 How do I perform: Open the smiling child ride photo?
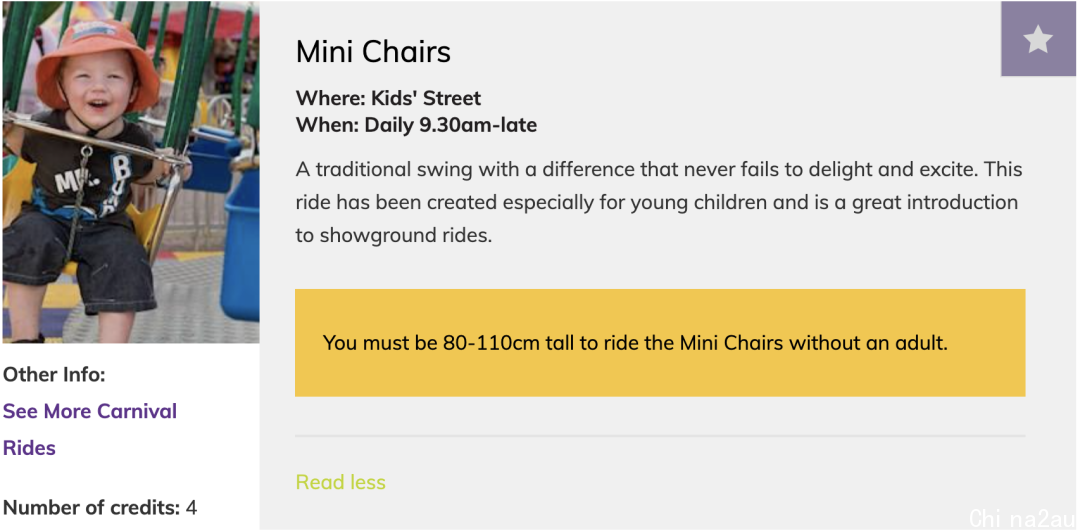tap(131, 172)
